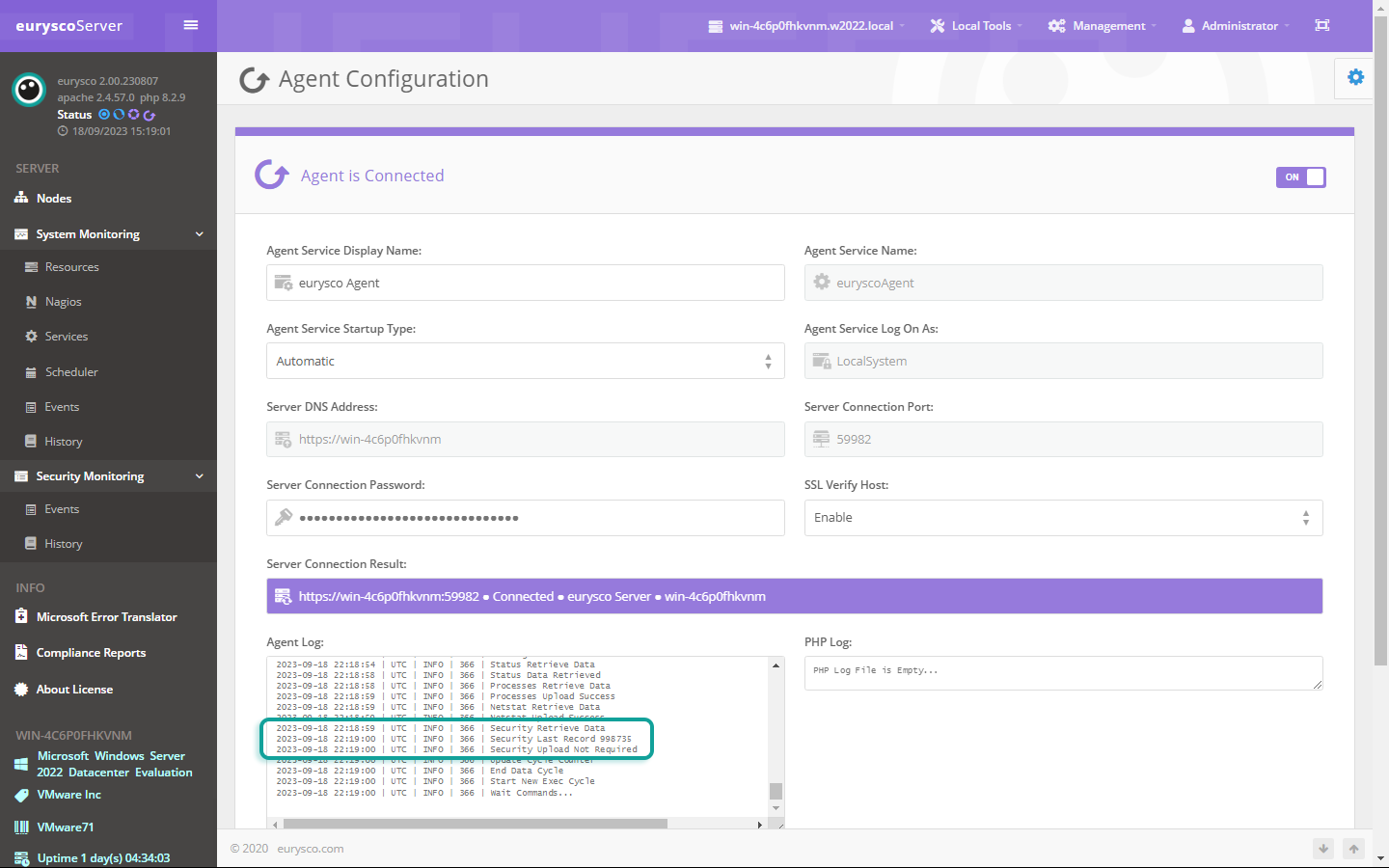1389x868 pixels.
Task: Click the About License badge icon
Action: point(21,689)
